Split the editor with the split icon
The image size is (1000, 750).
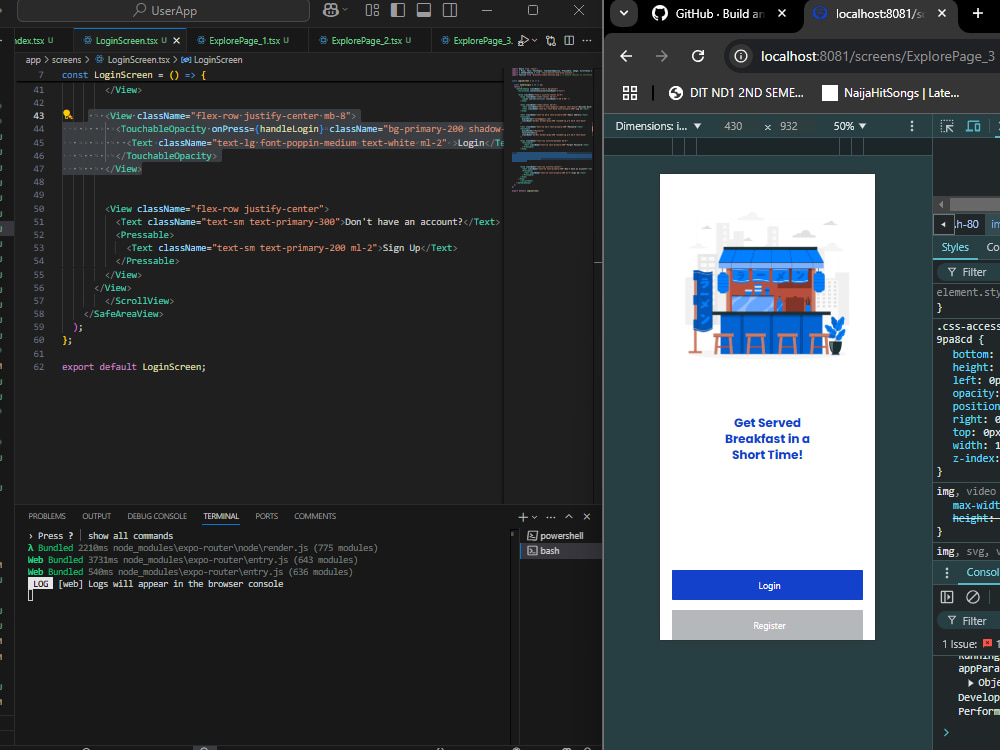pos(569,40)
